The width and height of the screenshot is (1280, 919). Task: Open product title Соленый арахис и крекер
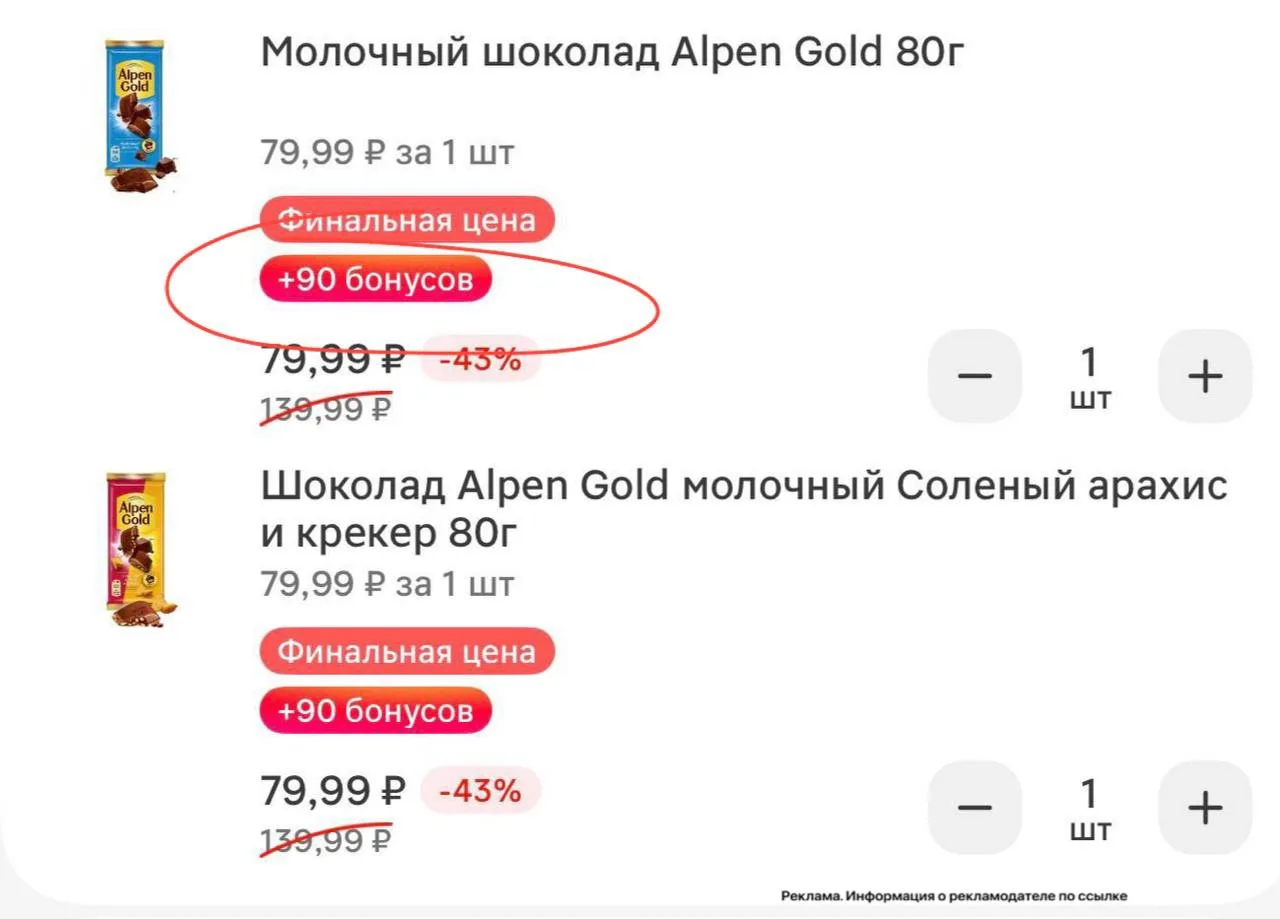[x=744, y=509]
